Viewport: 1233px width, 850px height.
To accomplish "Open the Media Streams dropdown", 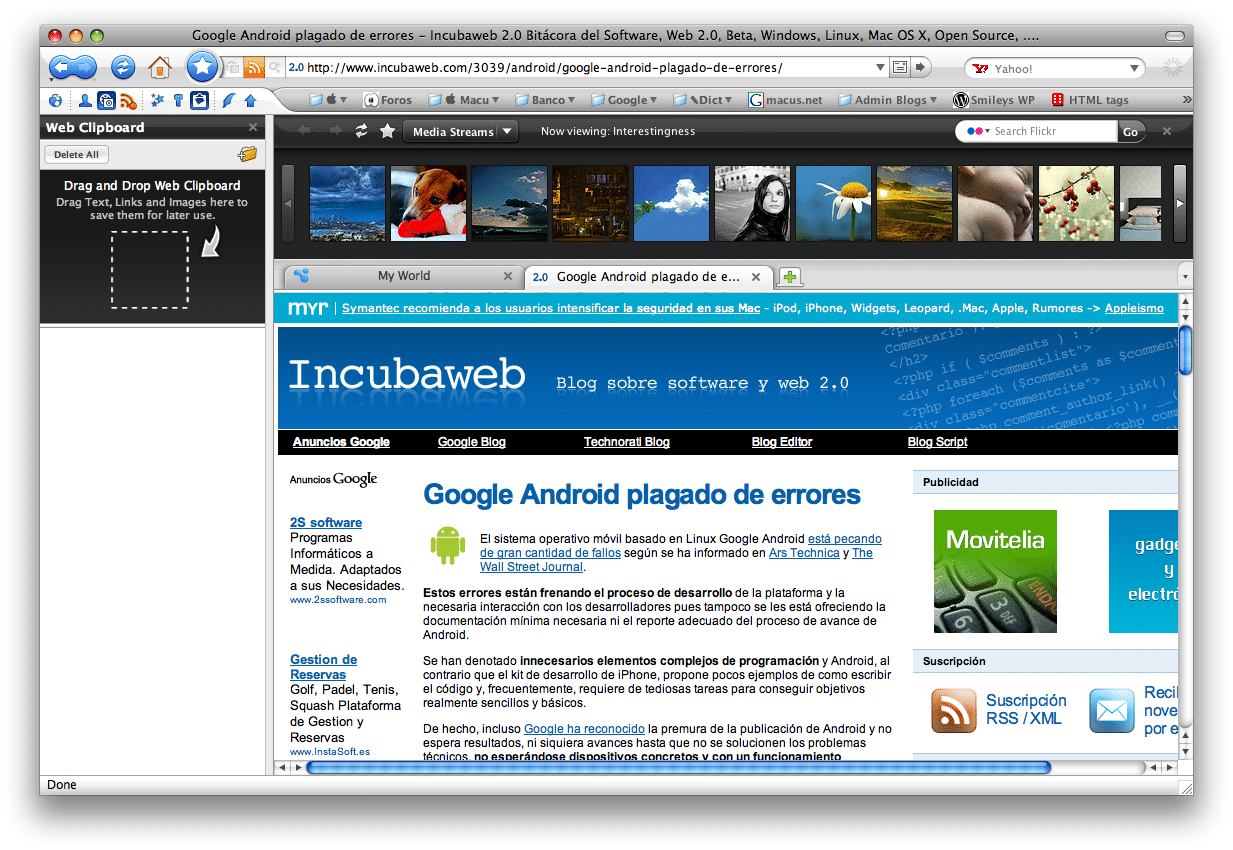I will click(x=460, y=131).
